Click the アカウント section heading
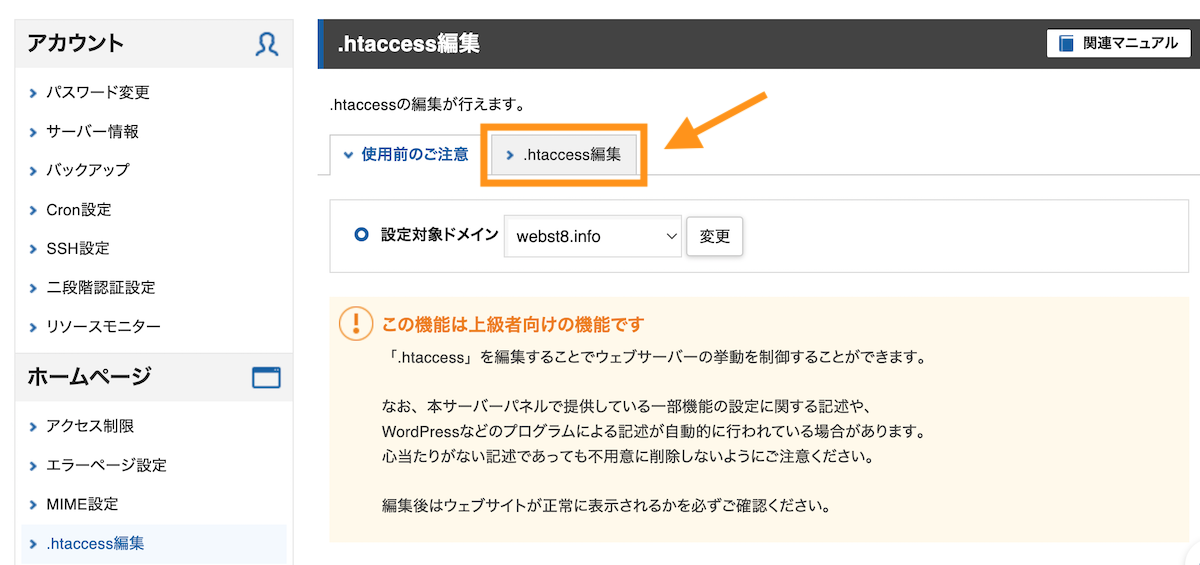The image size is (1200, 565). tap(76, 43)
